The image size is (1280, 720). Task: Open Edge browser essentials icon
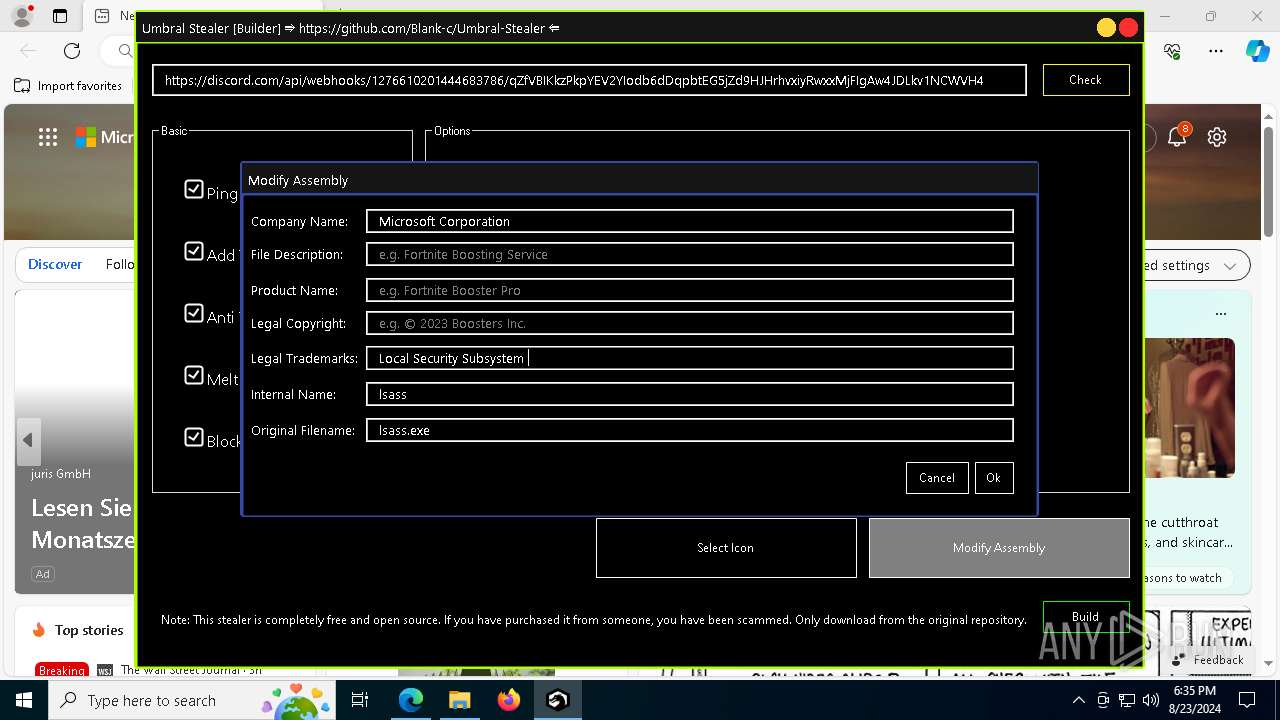(x=1173, y=50)
